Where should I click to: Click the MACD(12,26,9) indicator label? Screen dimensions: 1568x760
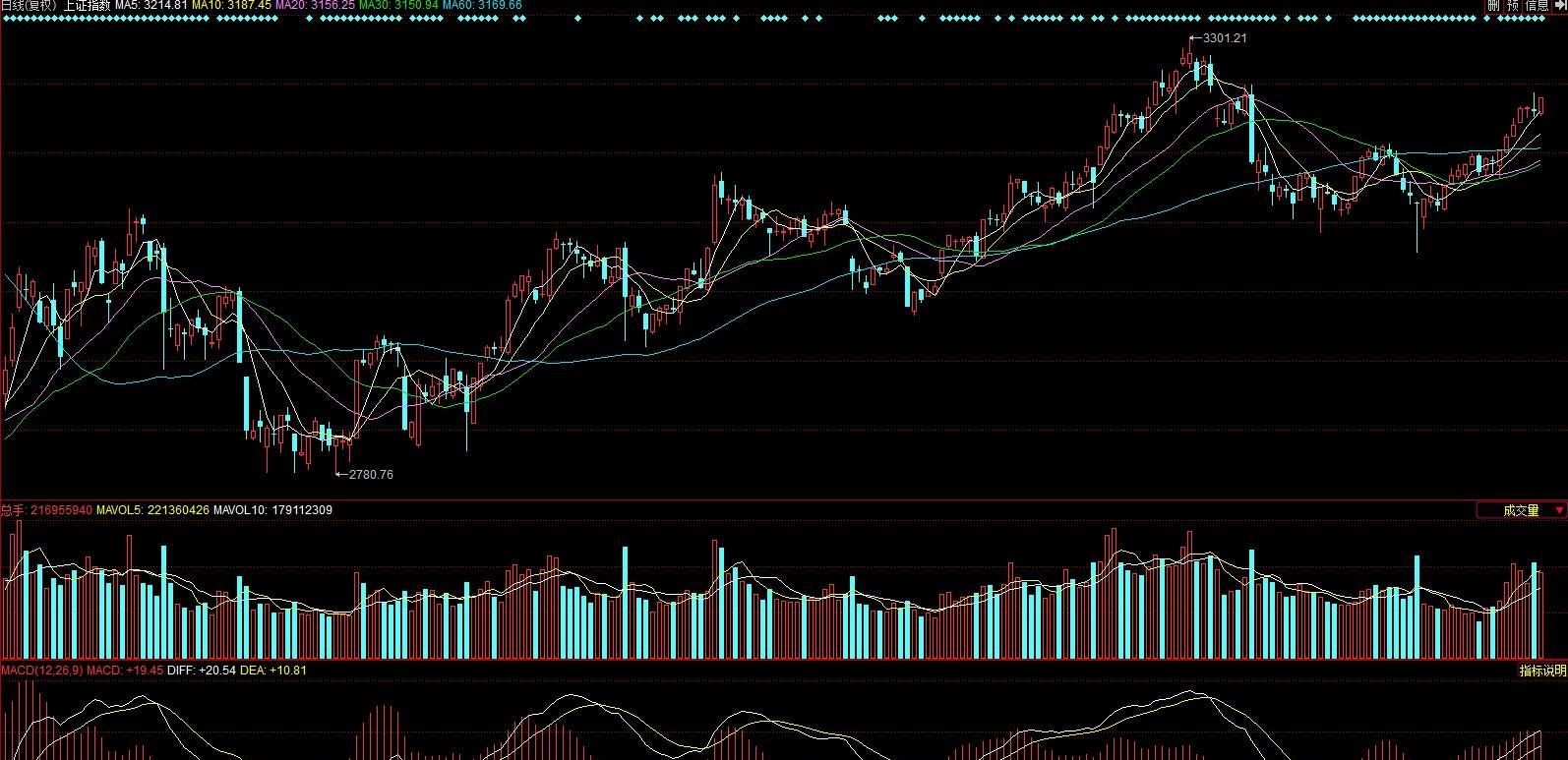pos(41,671)
